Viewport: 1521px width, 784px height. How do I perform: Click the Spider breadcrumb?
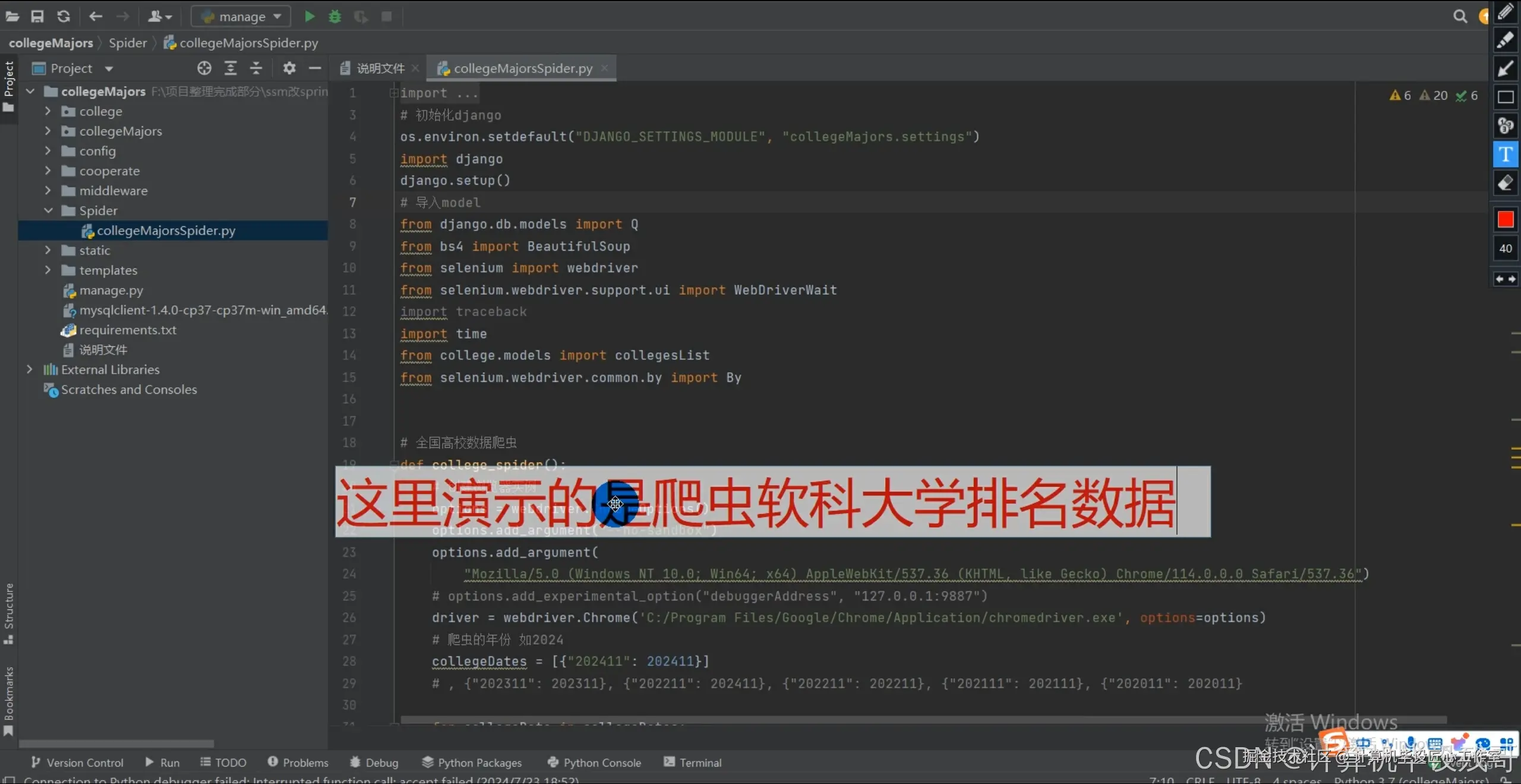pyautogui.click(x=128, y=43)
